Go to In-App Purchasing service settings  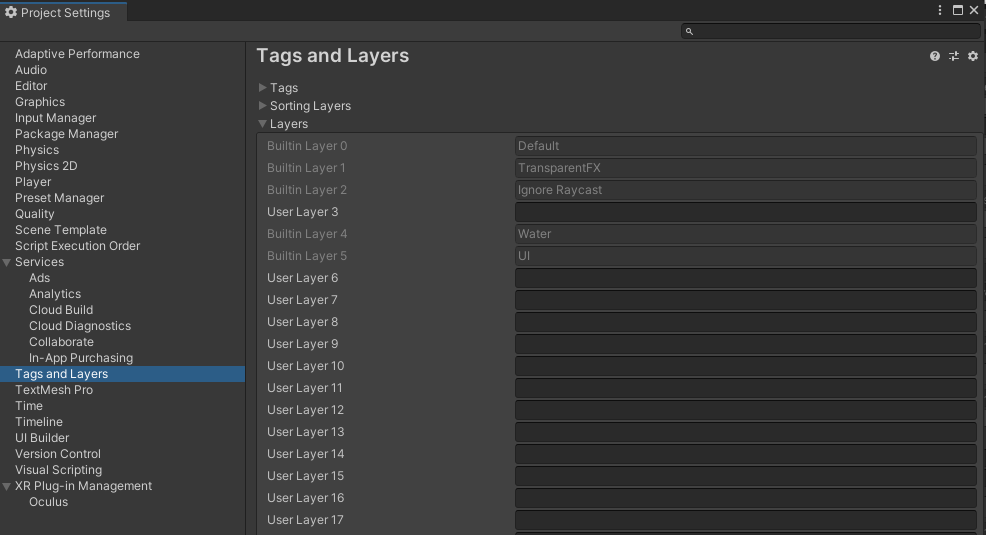coord(80,358)
